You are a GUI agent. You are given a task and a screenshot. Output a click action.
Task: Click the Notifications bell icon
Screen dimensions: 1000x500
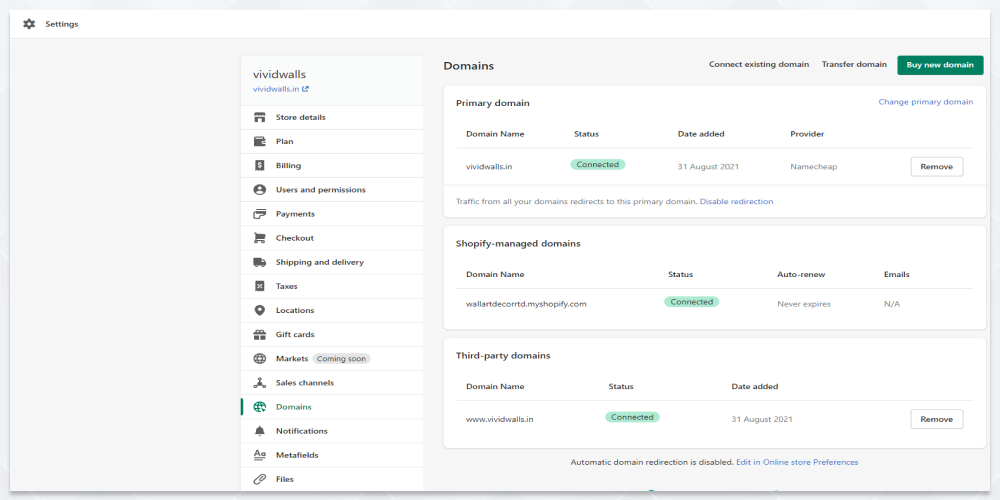click(260, 431)
